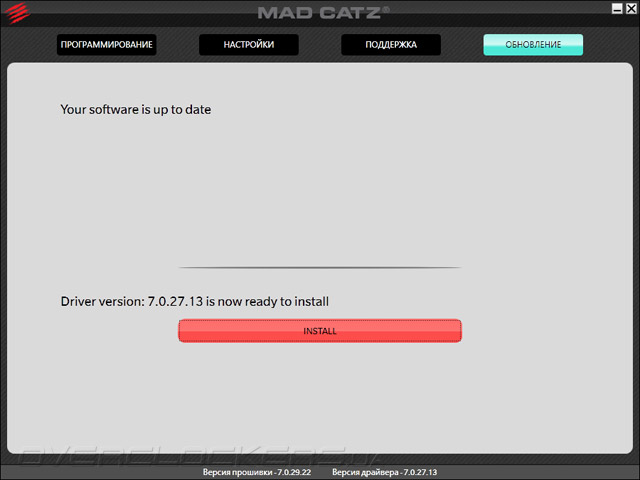Switch to the НАСТРОЙКИ tab

point(249,44)
